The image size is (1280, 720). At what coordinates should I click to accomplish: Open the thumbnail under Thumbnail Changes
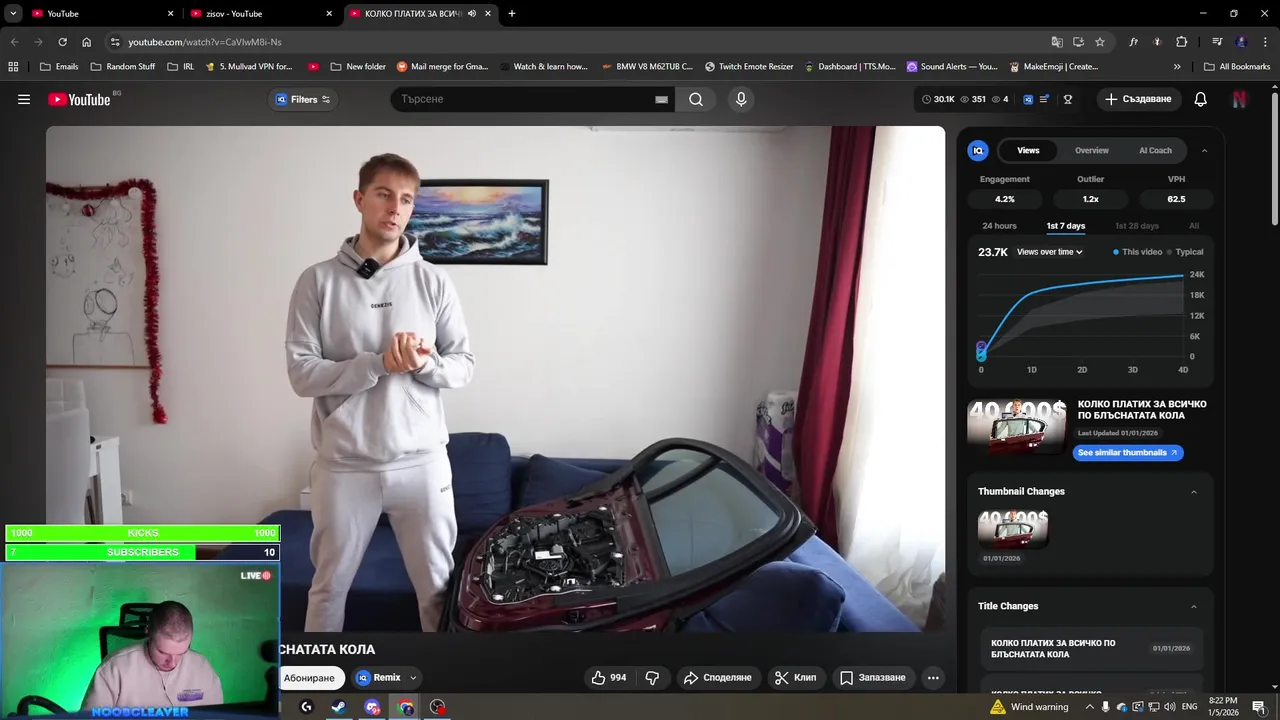click(x=1013, y=528)
